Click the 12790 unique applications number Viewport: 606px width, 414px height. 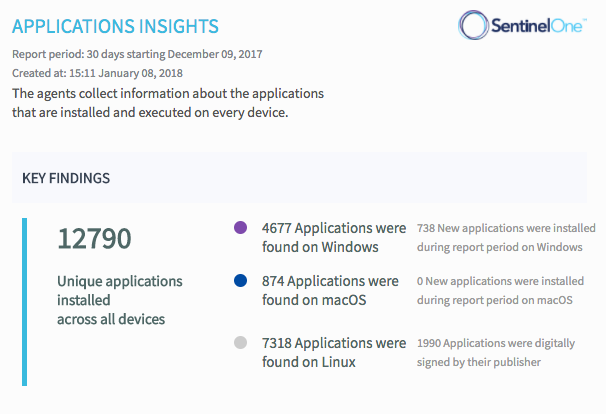[x=94, y=239]
